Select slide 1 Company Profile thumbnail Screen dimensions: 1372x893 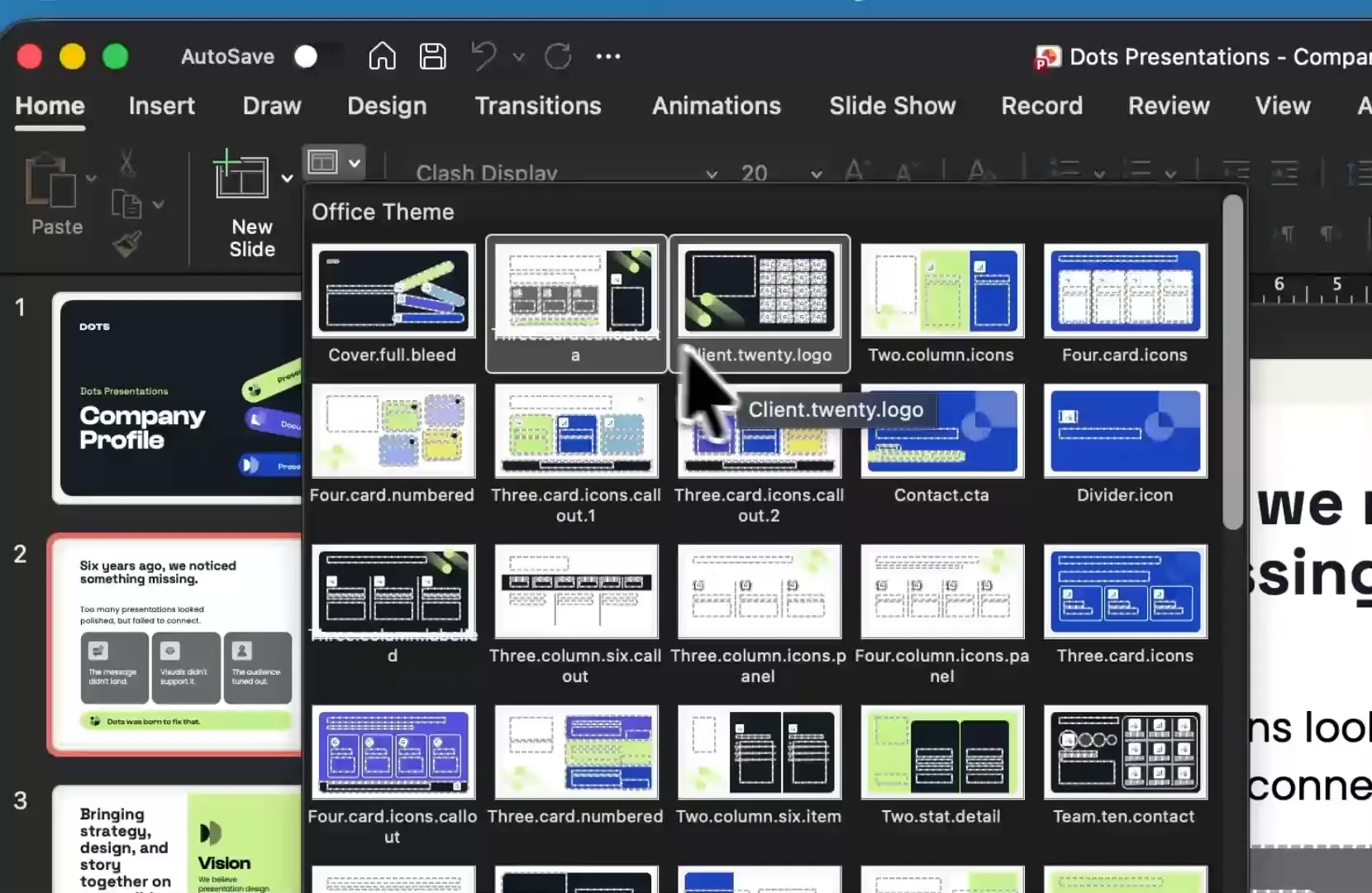click(179, 398)
